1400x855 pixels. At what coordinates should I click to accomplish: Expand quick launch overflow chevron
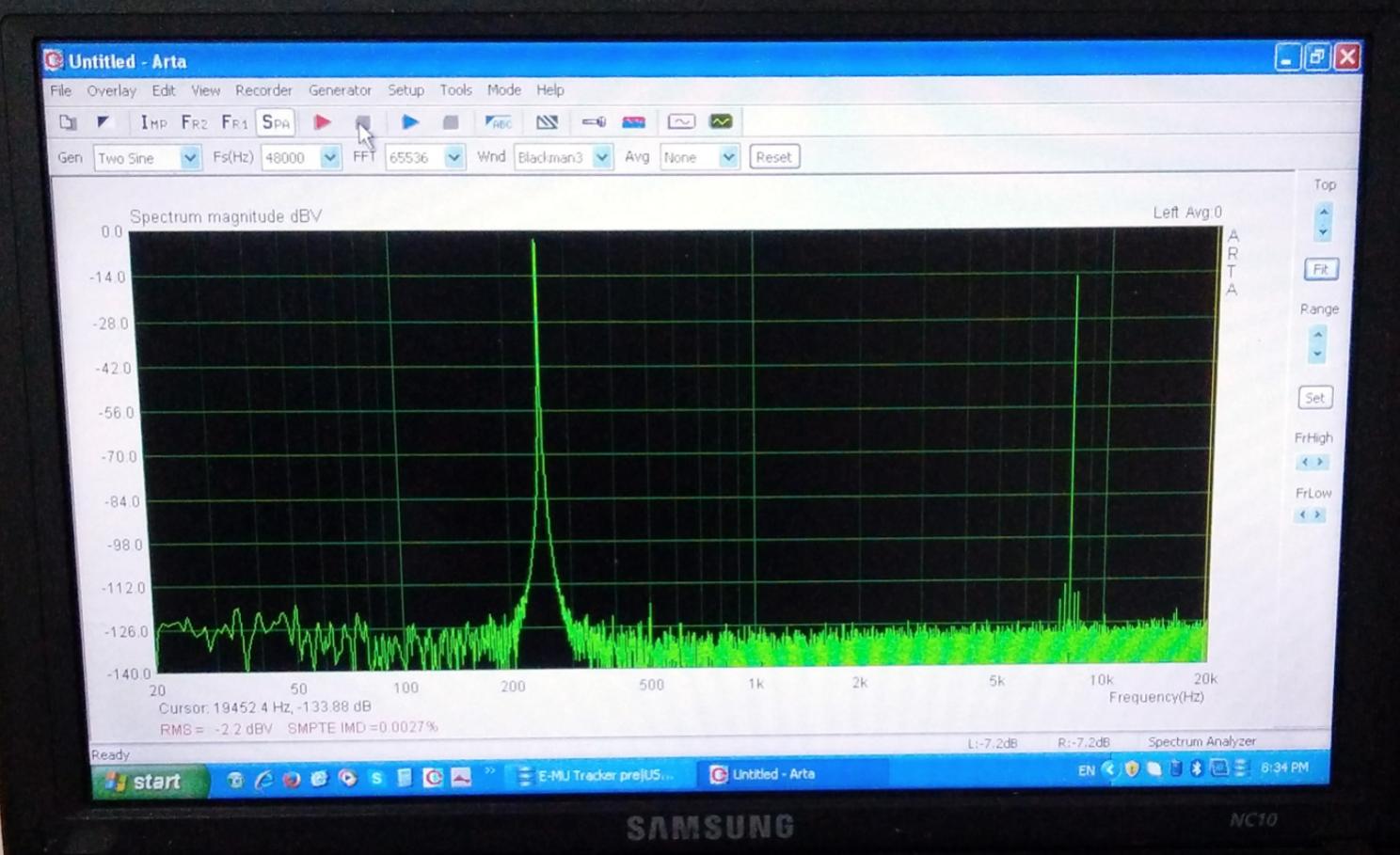point(490,772)
